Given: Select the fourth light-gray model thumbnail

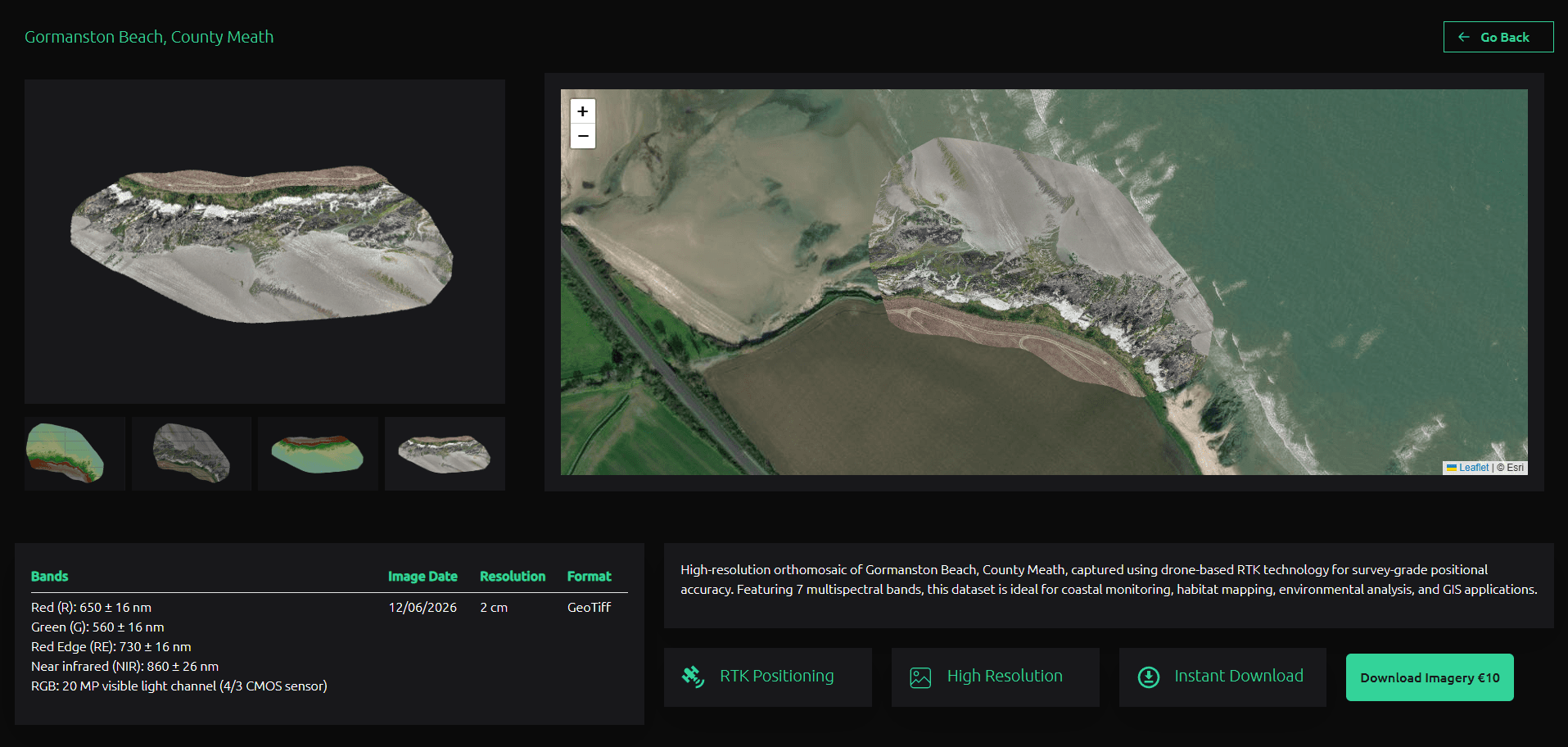Looking at the screenshot, I should coord(445,454).
